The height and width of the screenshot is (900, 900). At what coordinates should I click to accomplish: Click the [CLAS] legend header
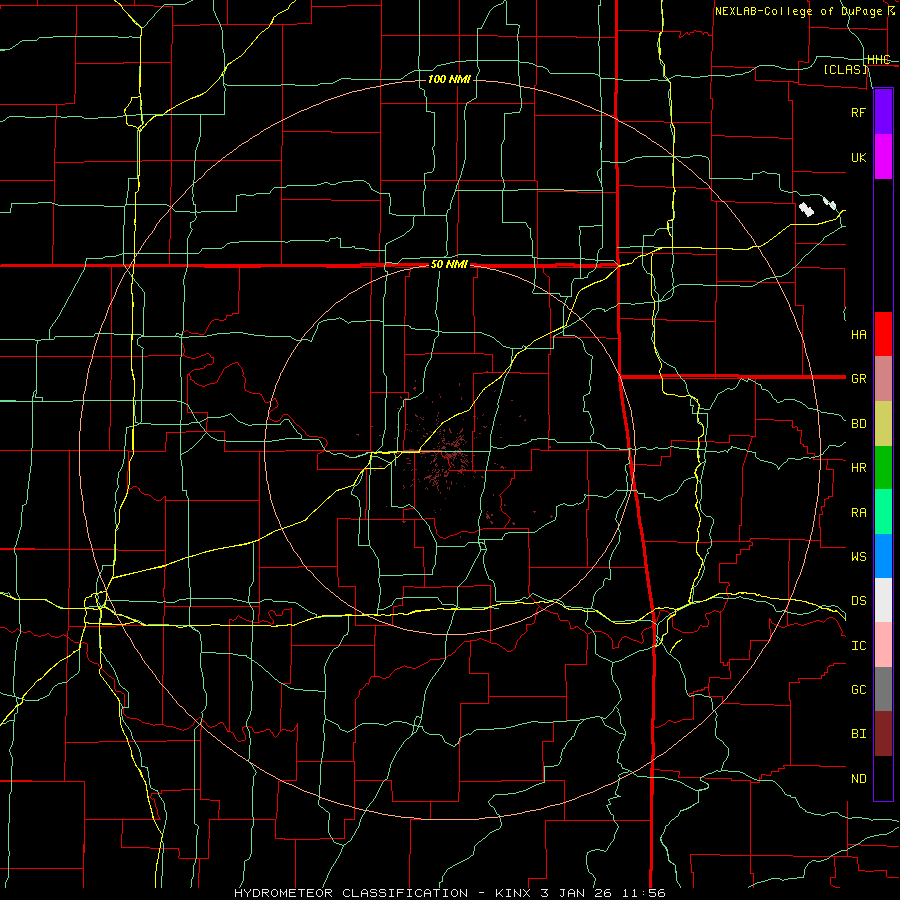pyautogui.click(x=845, y=69)
